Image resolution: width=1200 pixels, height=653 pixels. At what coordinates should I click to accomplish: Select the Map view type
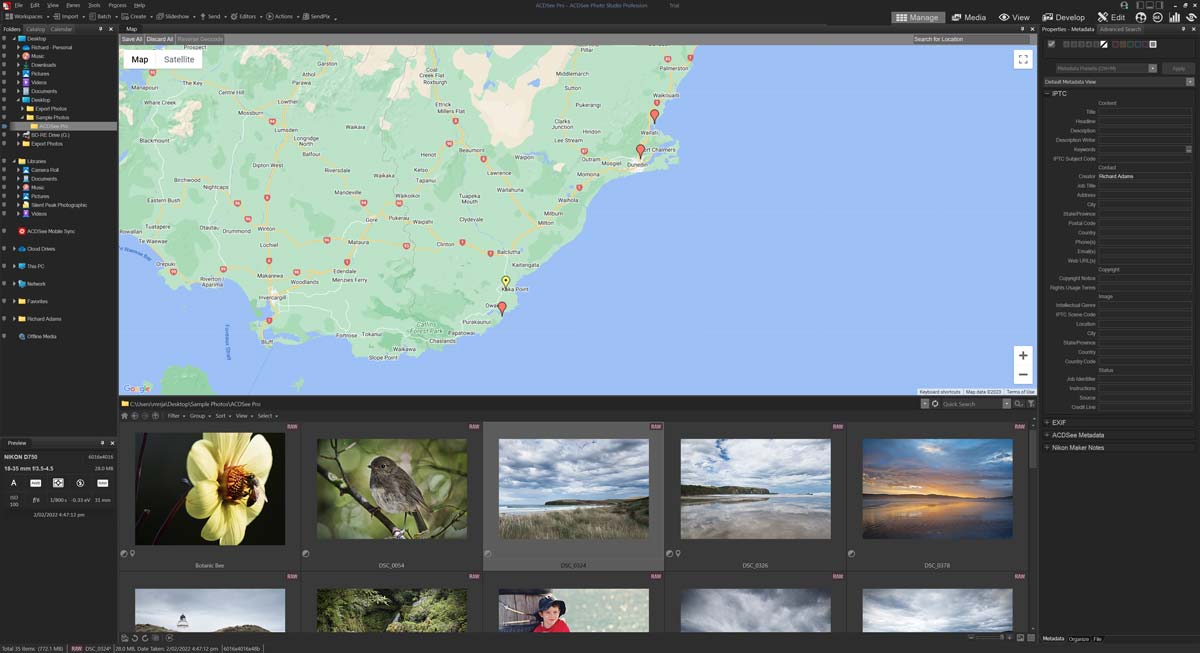(140, 60)
